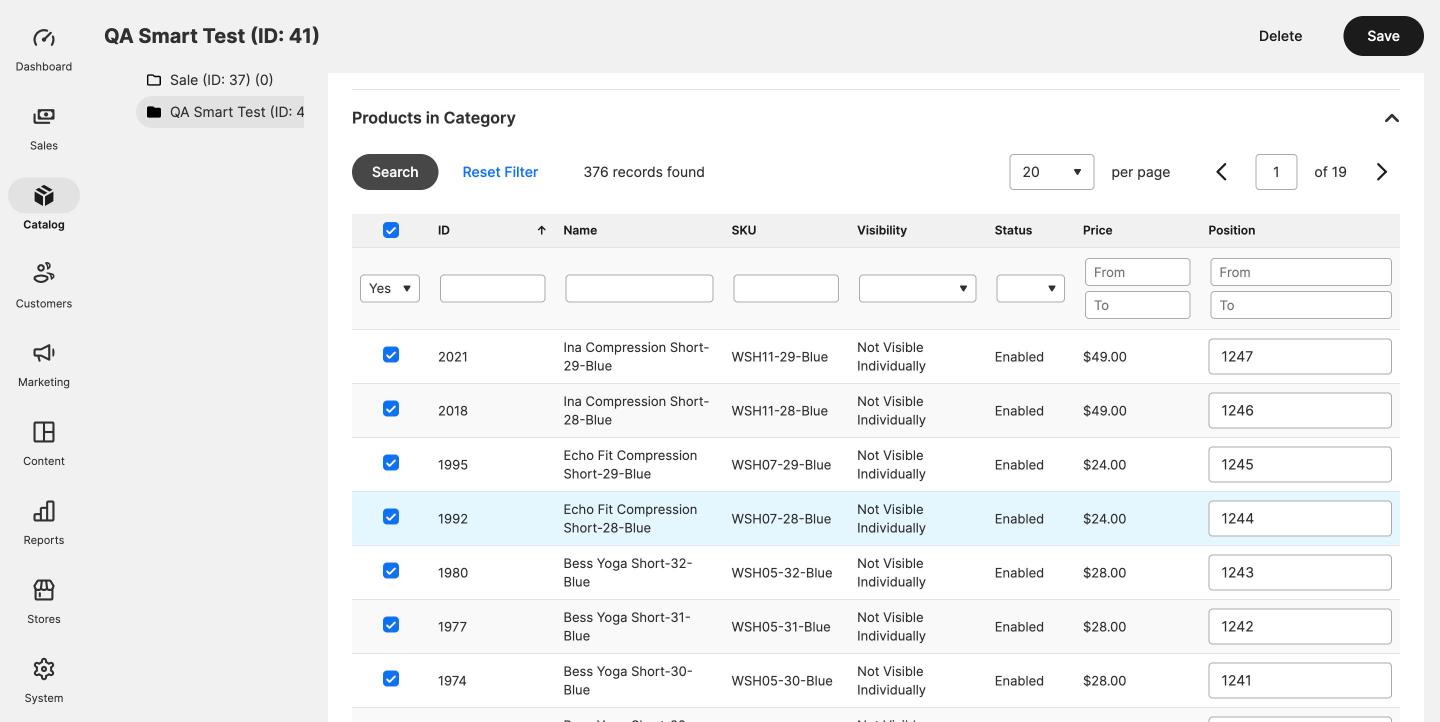The image size is (1440, 722).
Task: Click the Sale category folder icon
Action: point(154,80)
